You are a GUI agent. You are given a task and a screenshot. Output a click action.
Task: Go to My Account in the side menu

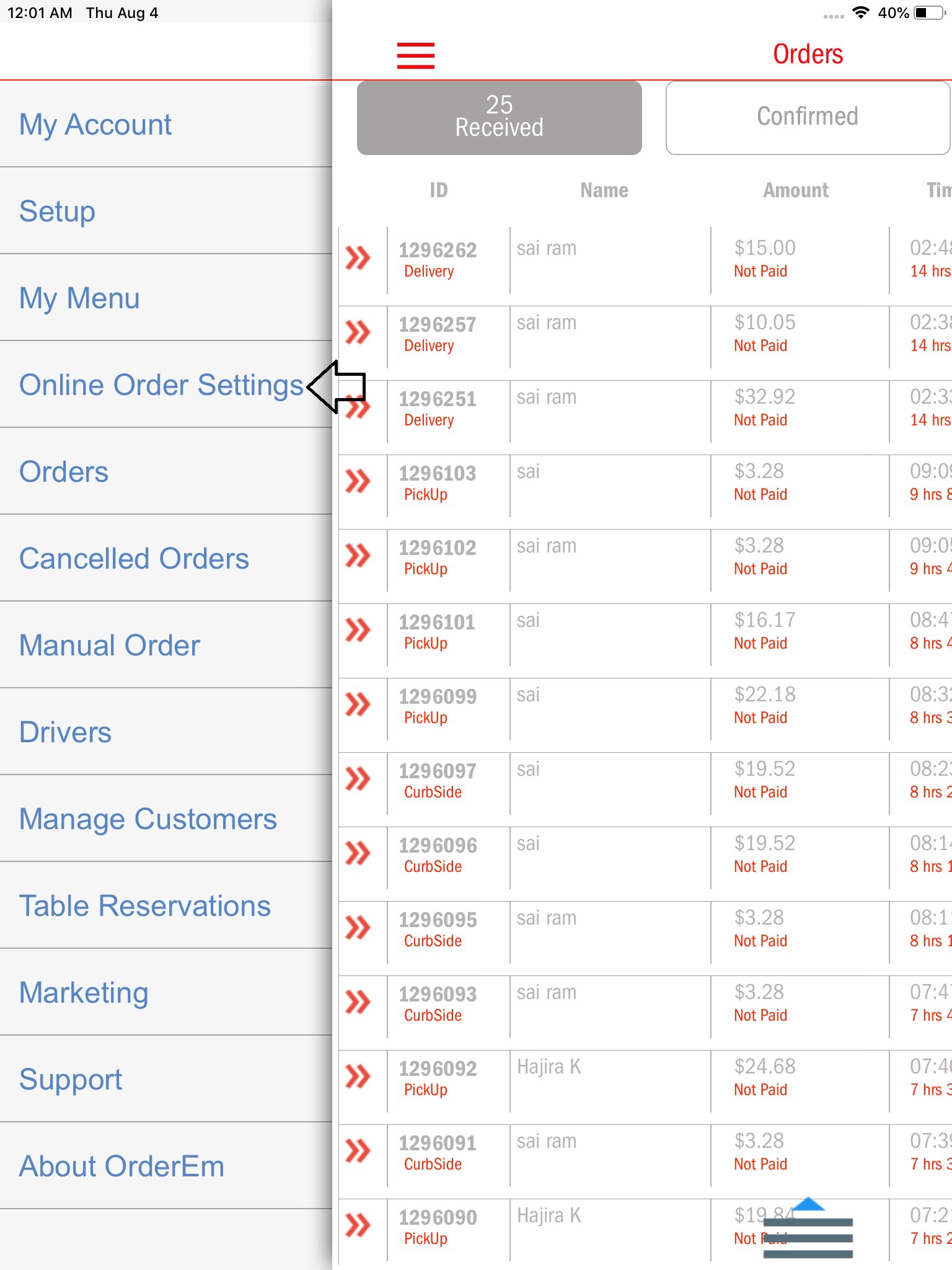(x=95, y=125)
